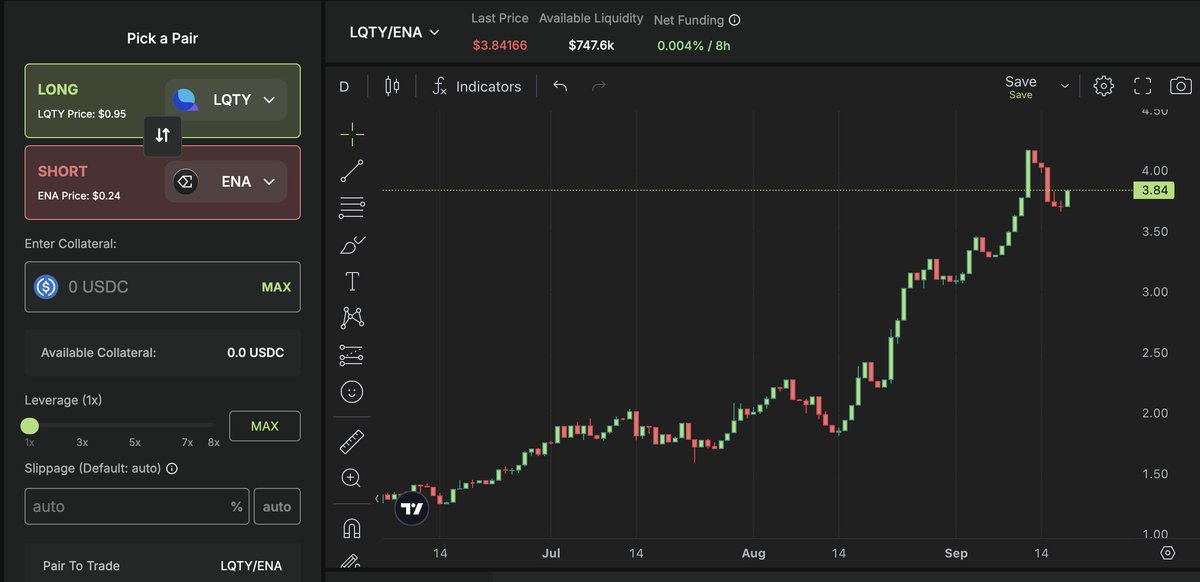Click the 3.84 current price label
Image resolution: width=1200 pixels, height=582 pixels.
[x=1154, y=190]
